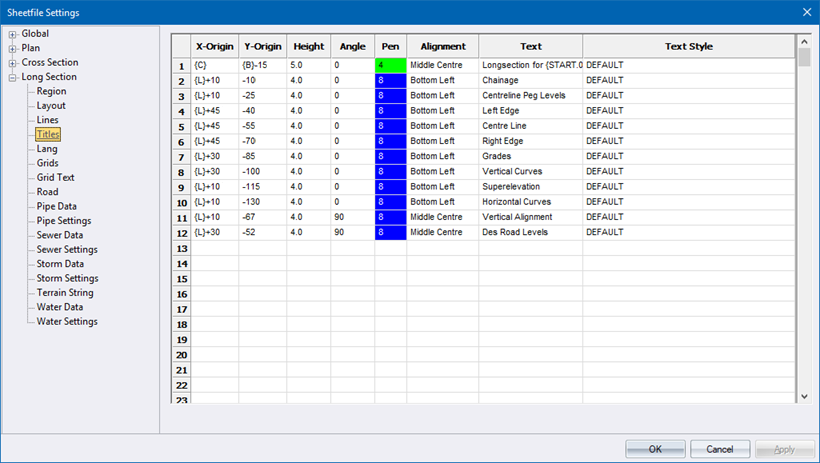The width and height of the screenshot is (820, 463).
Task: Open Terrain String settings
Action: point(65,293)
